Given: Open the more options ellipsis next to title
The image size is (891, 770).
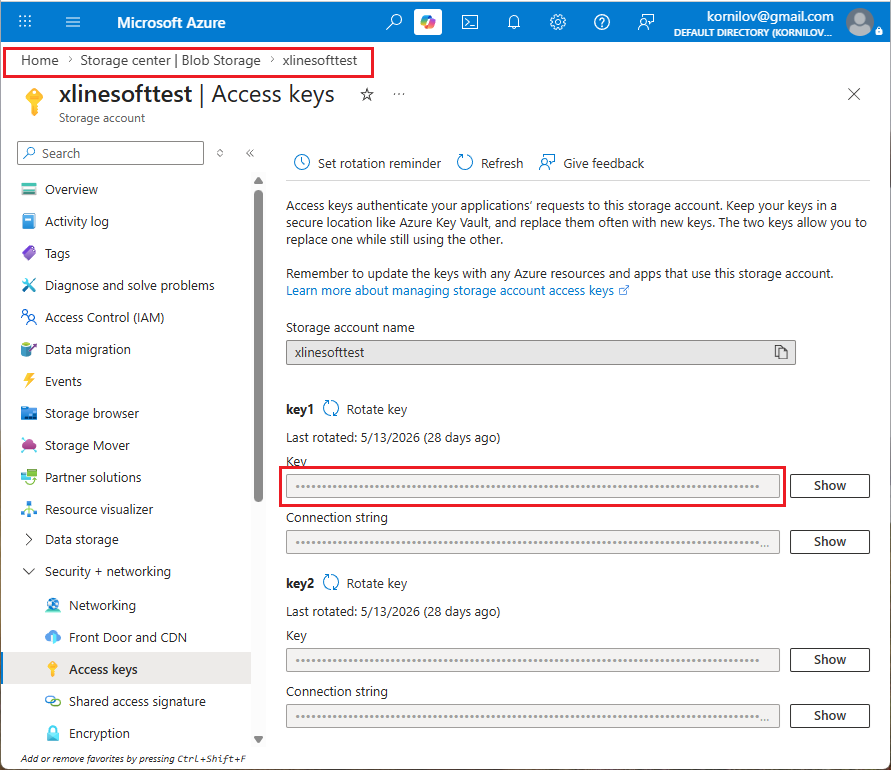Looking at the screenshot, I should point(399,94).
